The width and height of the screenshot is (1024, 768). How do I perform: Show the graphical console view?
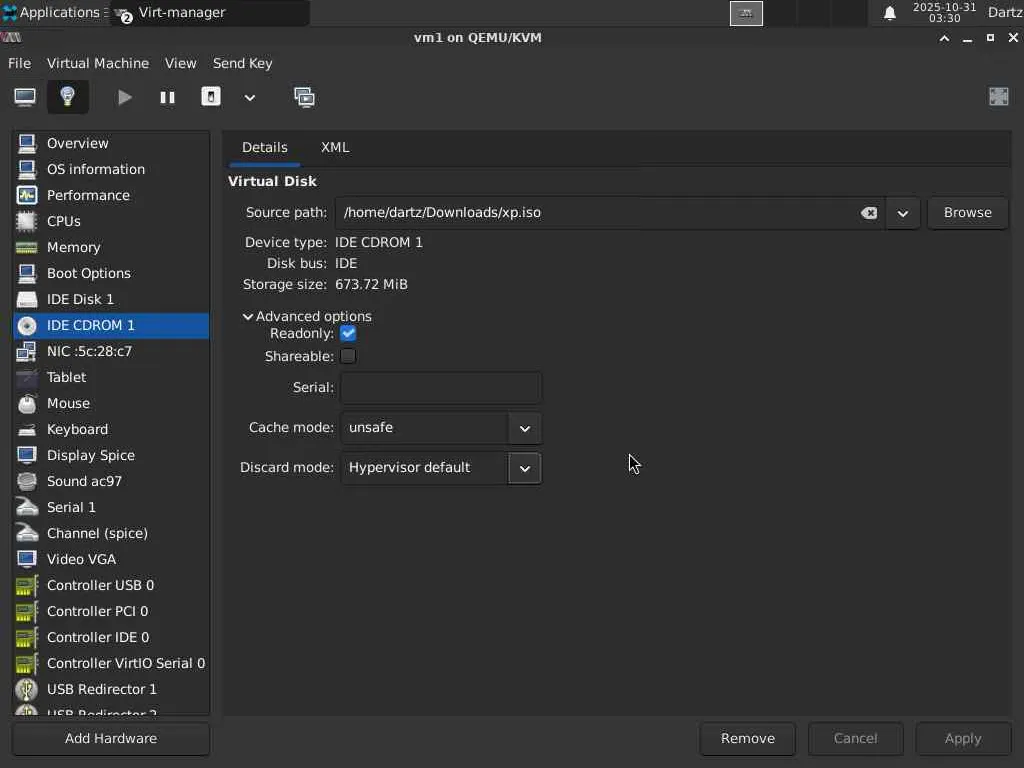click(25, 97)
